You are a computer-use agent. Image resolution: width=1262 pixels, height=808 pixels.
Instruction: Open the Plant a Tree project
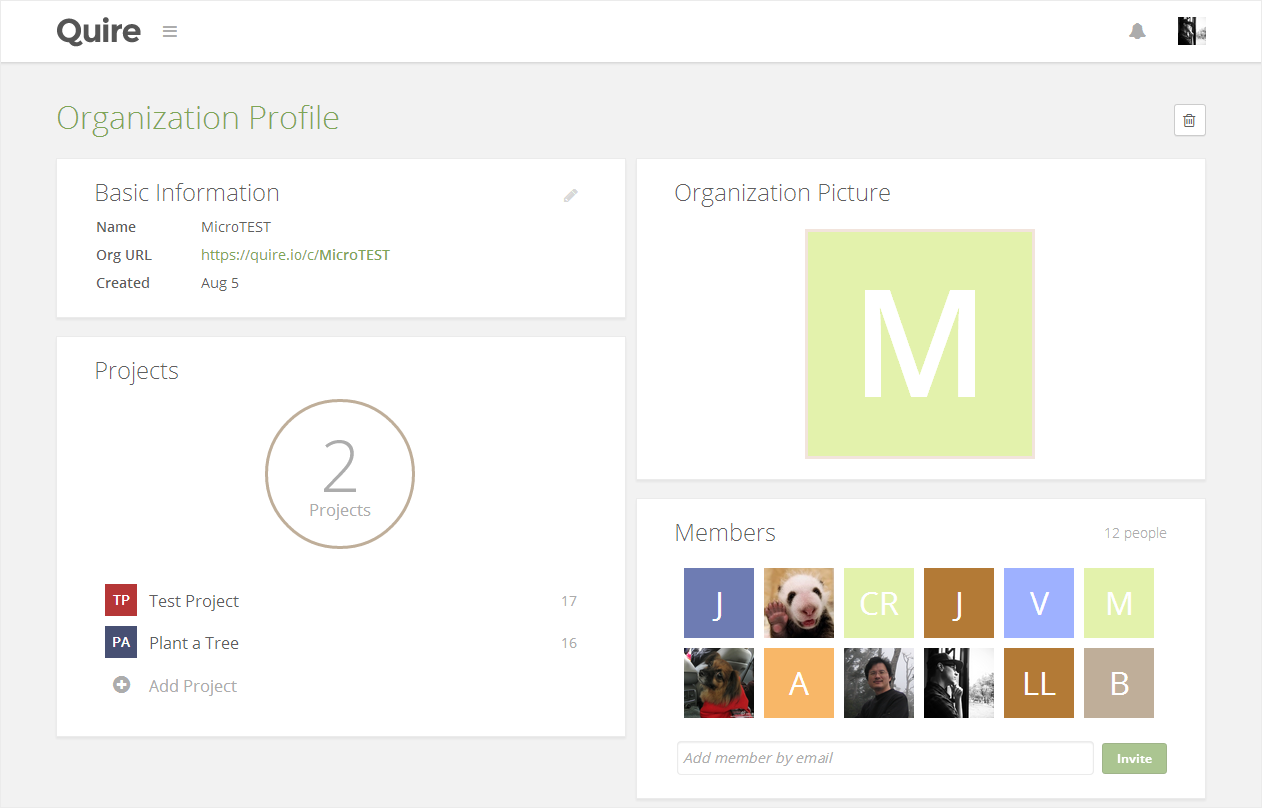click(x=194, y=643)
